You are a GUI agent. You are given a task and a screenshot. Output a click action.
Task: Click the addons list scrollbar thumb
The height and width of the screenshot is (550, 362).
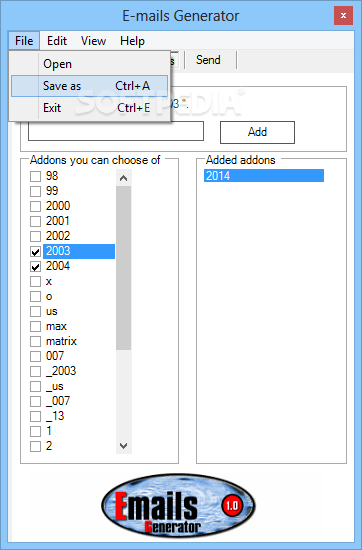click(x=123, y=268)
